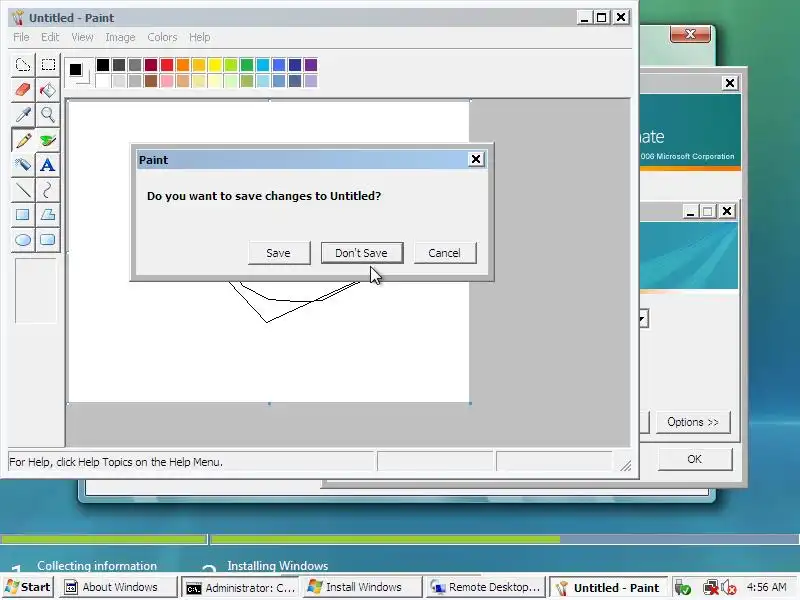Select the Magnifier tool

point(48,115)
